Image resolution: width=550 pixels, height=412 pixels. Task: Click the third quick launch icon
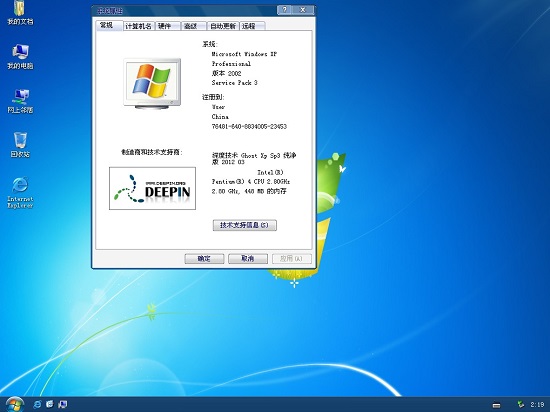pos(63,404)
